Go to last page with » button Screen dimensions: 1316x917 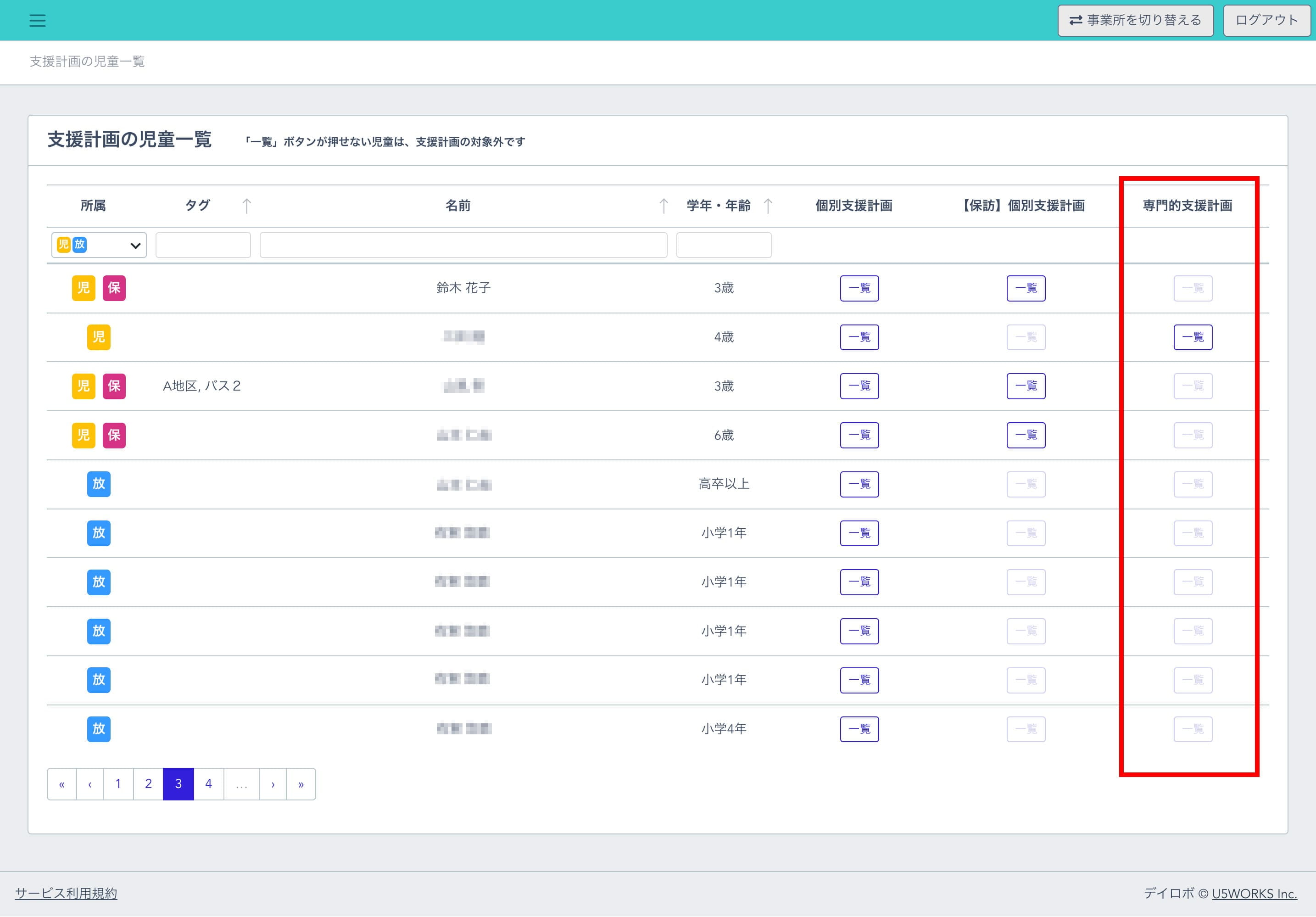coord(301,784)
